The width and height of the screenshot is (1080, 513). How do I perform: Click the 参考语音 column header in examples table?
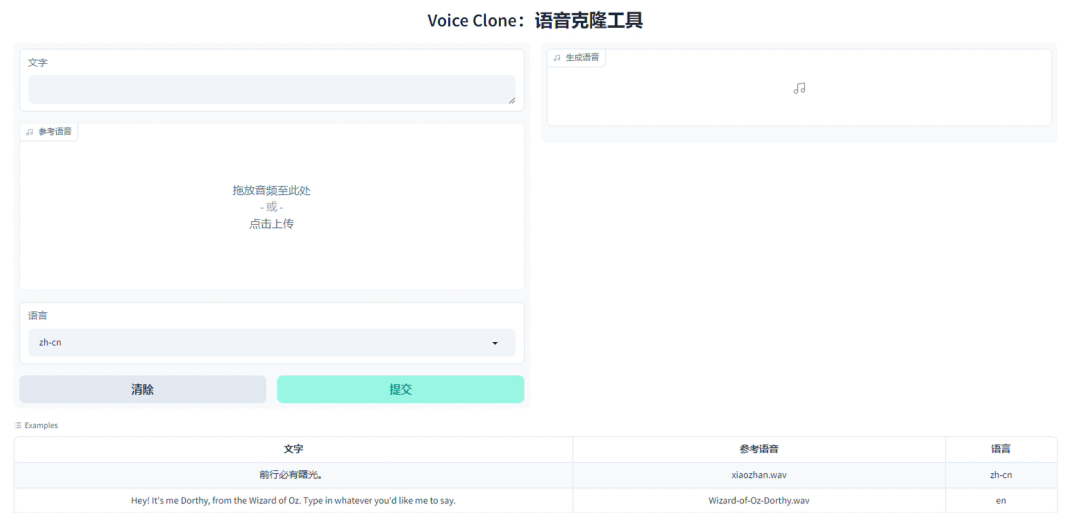point(758,449)
